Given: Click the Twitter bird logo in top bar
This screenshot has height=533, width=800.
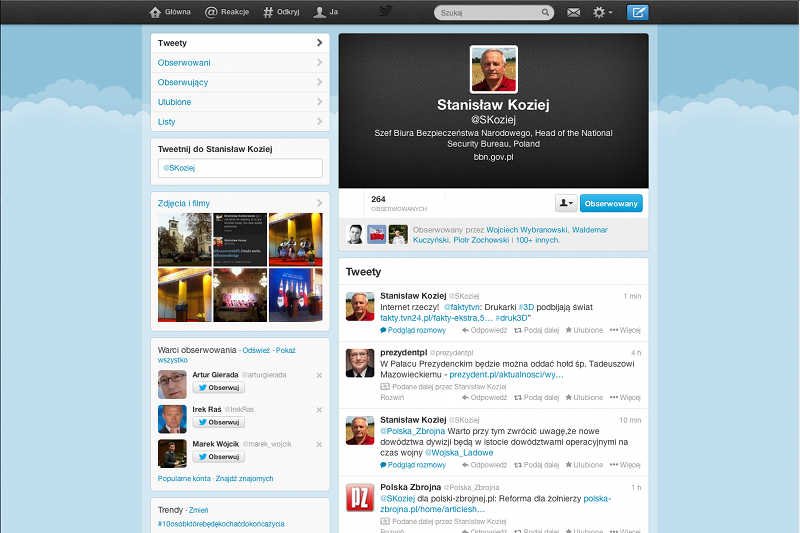Looking at the screenshot, I should tap(386, 11).
